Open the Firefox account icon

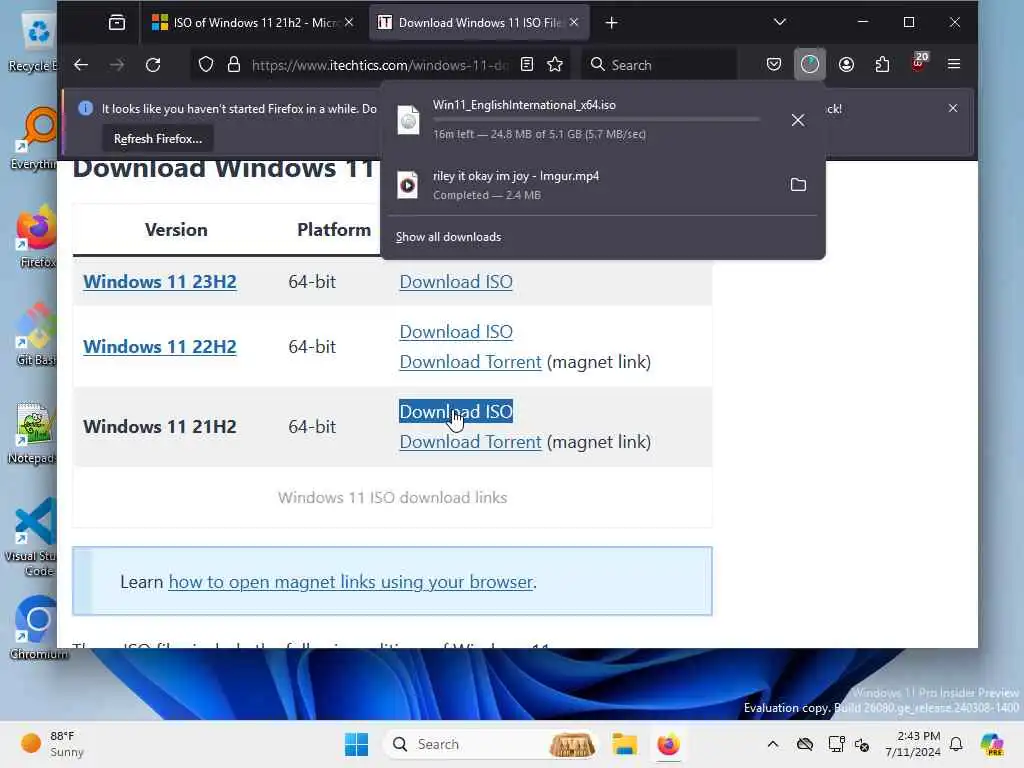tap(846, 64)
